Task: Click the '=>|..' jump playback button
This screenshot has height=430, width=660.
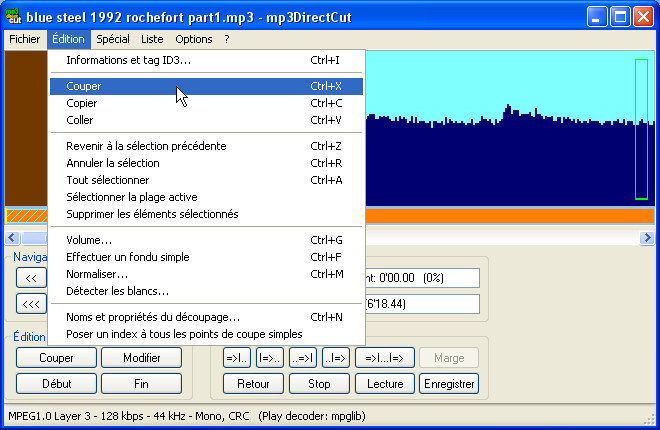Action: tap(238, 358)
